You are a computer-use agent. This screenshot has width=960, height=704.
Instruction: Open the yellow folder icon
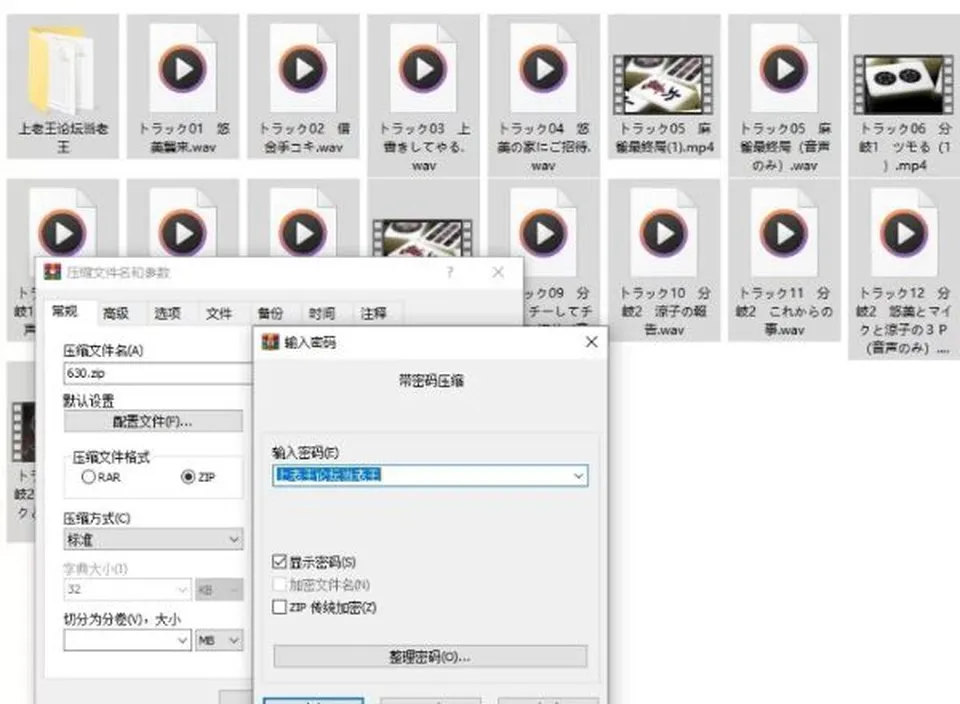[x=61, y=70]
